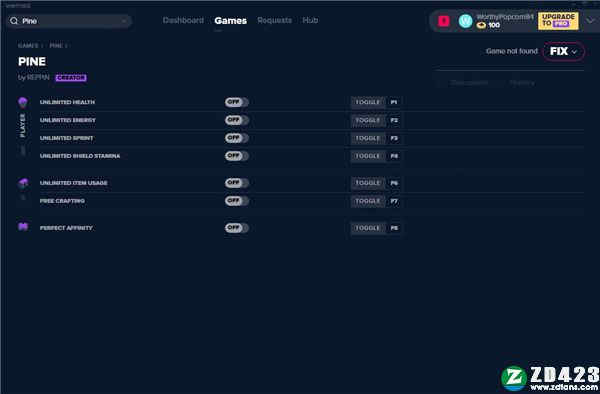The height and width of the screenshot is (394, 600).
Task: Click the F3 hotkey label
Action: click(394, 138)
